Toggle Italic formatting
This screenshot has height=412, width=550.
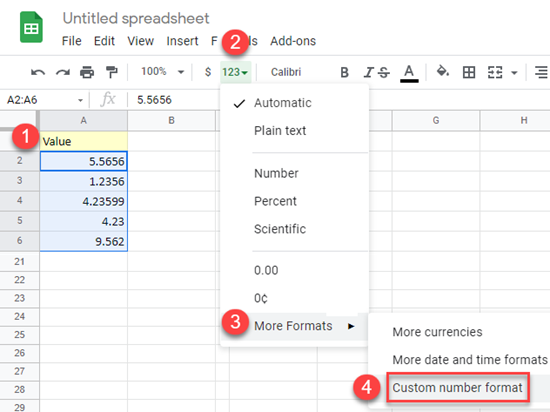368,72
